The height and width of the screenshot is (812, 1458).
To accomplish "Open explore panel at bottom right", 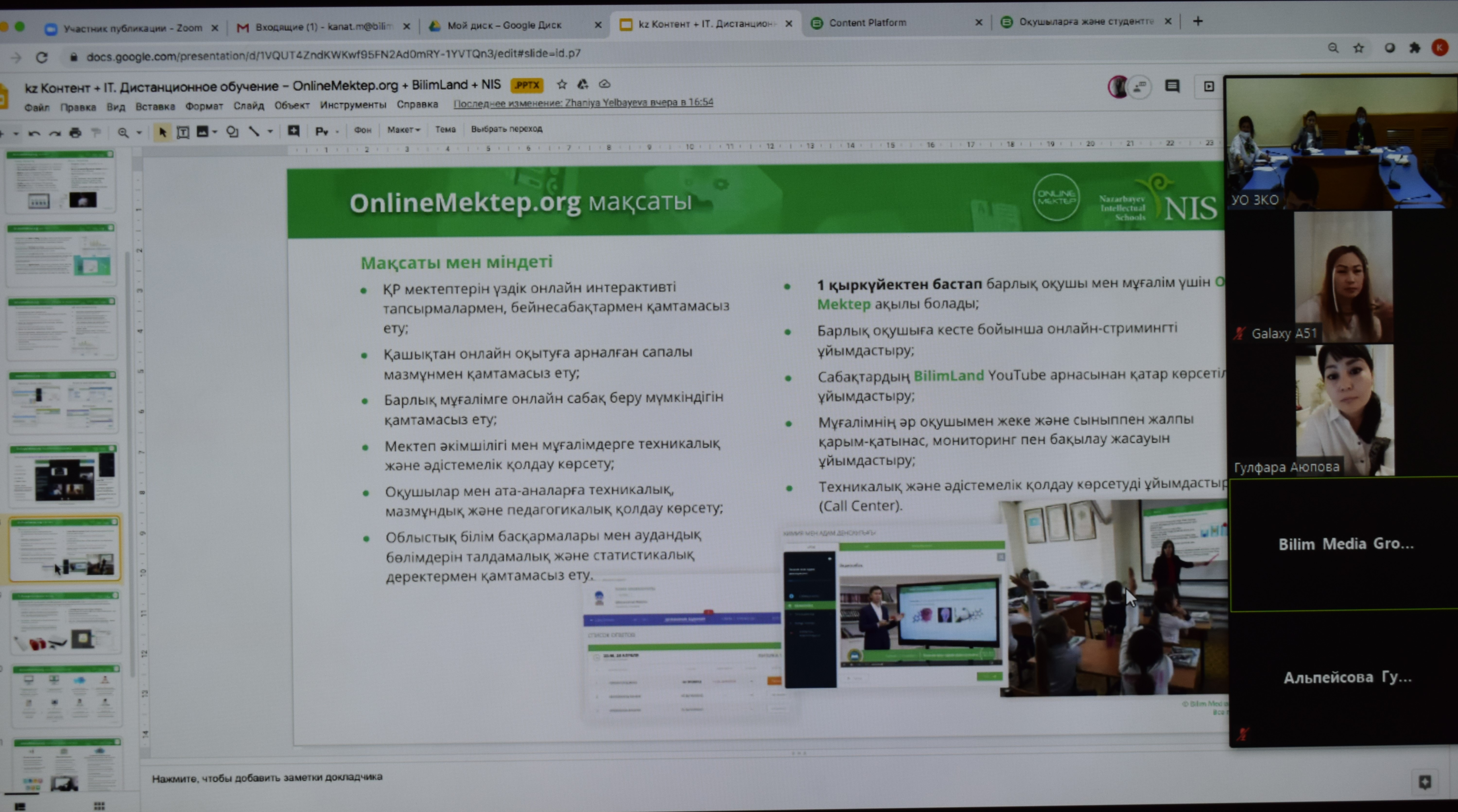I will pyautogui.click(x=1425, y=782).
